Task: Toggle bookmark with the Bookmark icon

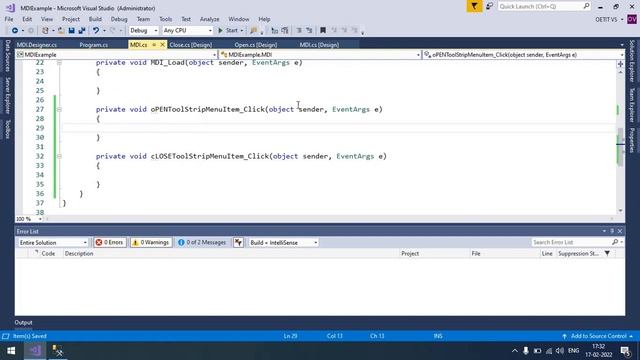Action: pyautogui.click(x=323, y=31)
